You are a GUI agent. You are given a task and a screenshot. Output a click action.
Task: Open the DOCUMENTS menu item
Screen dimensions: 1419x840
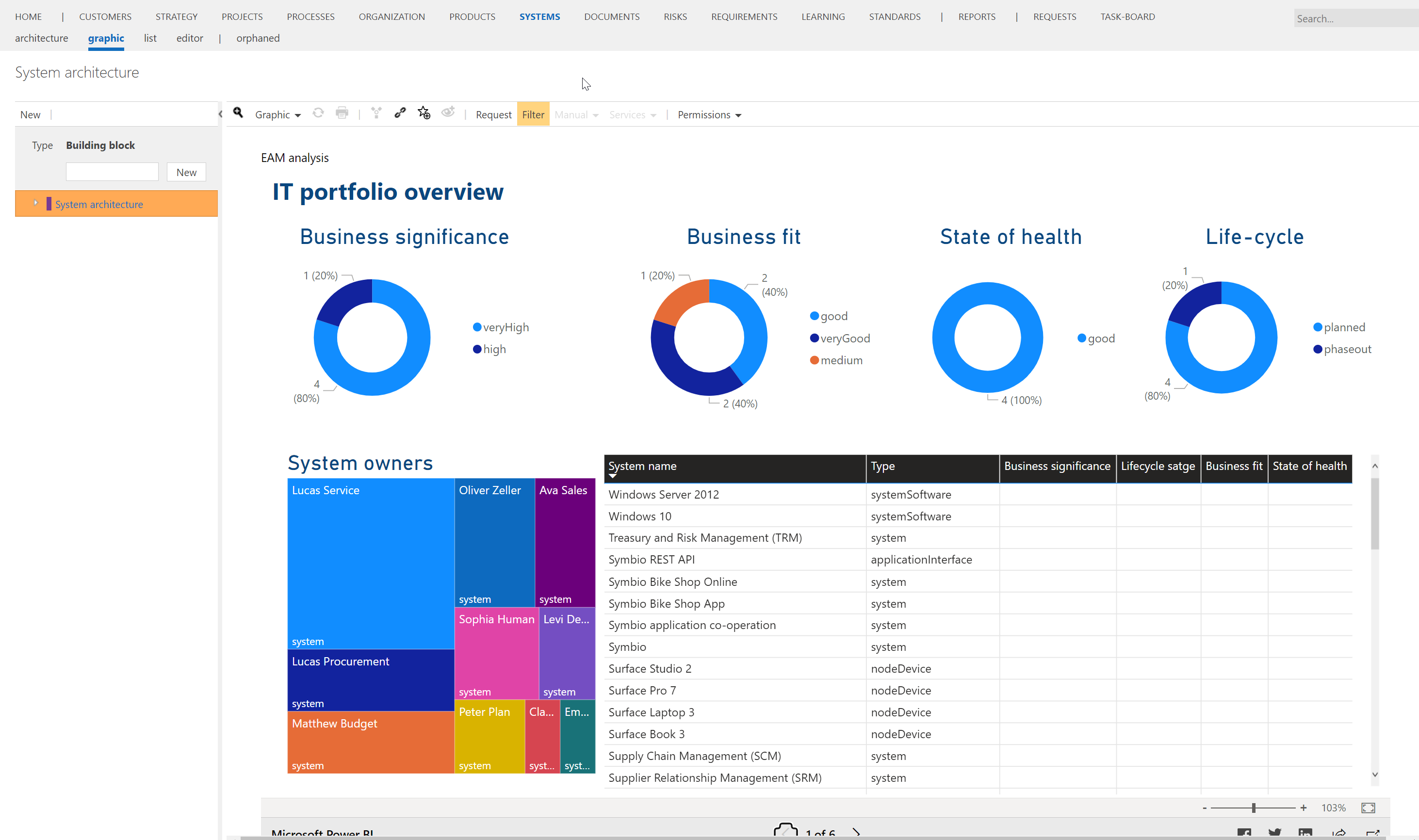611,17
